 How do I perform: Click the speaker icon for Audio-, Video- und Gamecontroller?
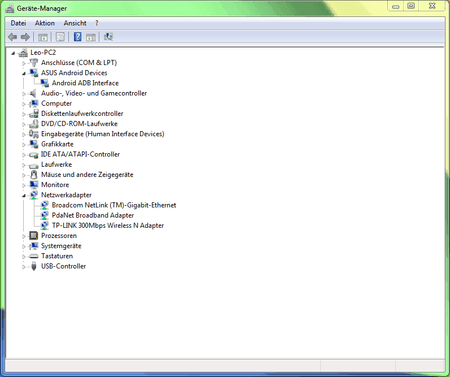[33, 93]
